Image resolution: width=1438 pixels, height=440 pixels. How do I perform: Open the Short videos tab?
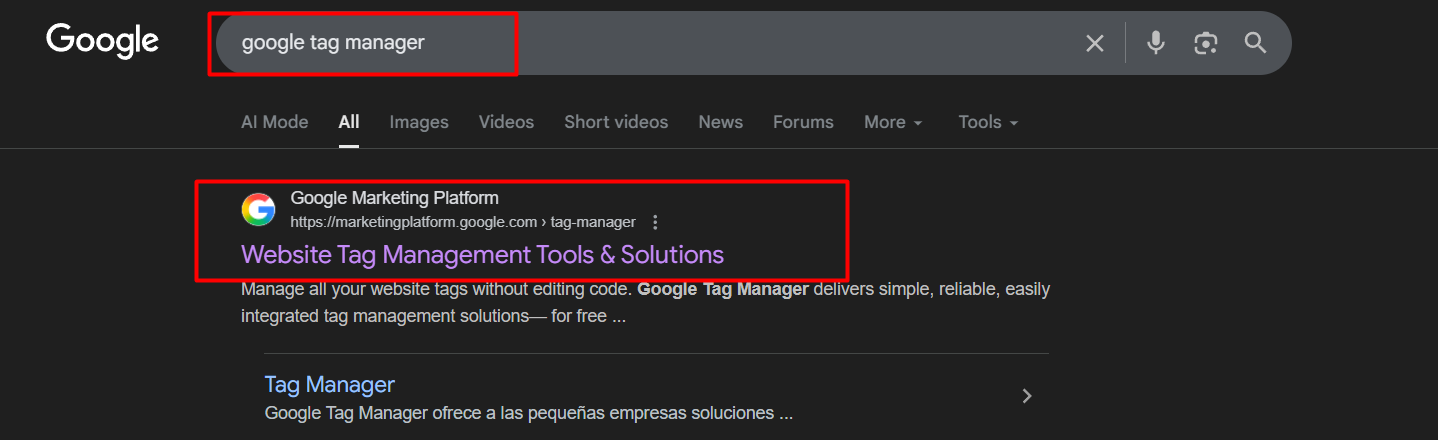[616, 122]
